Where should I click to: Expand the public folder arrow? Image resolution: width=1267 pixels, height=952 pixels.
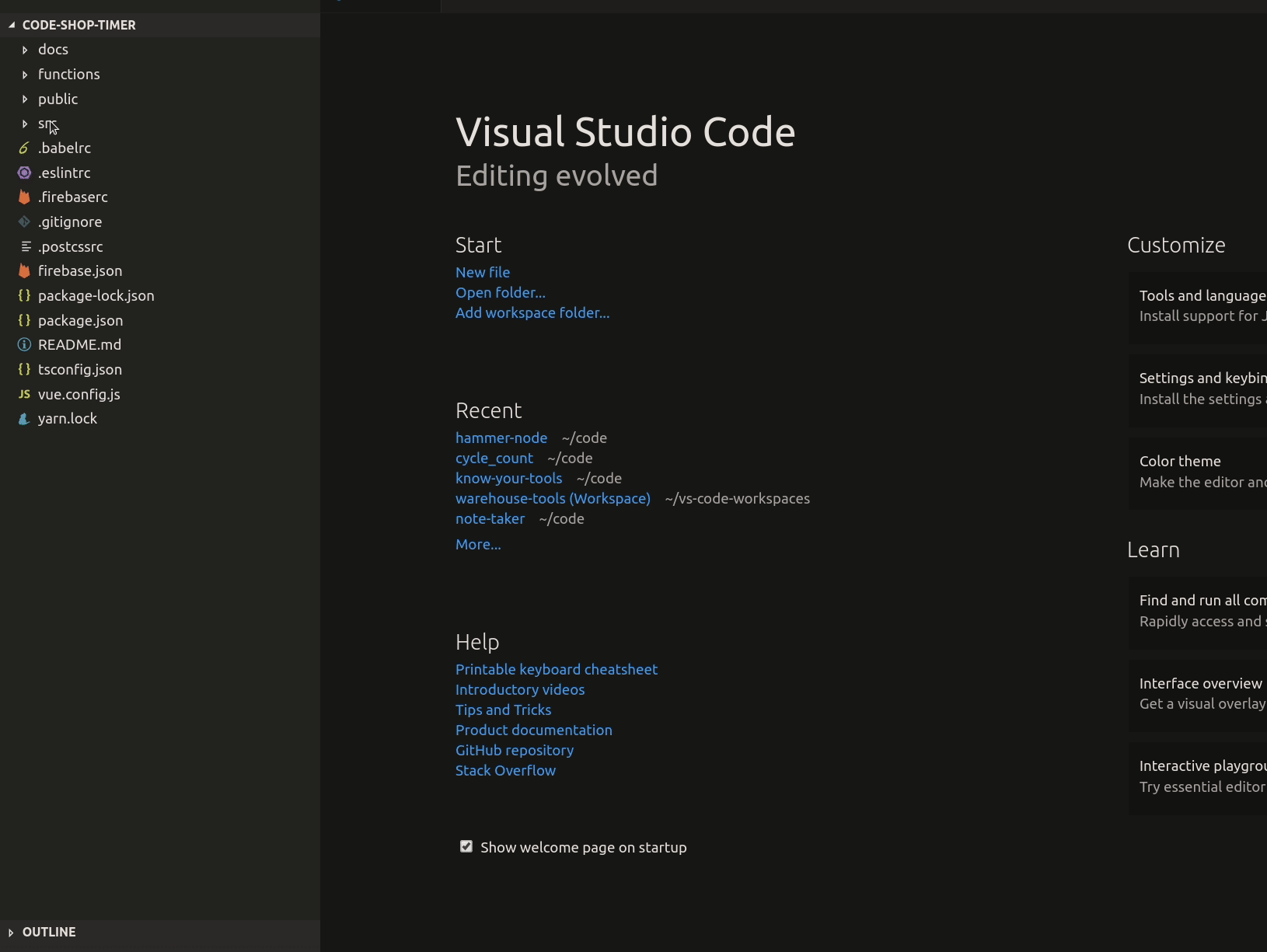point(25,99)
